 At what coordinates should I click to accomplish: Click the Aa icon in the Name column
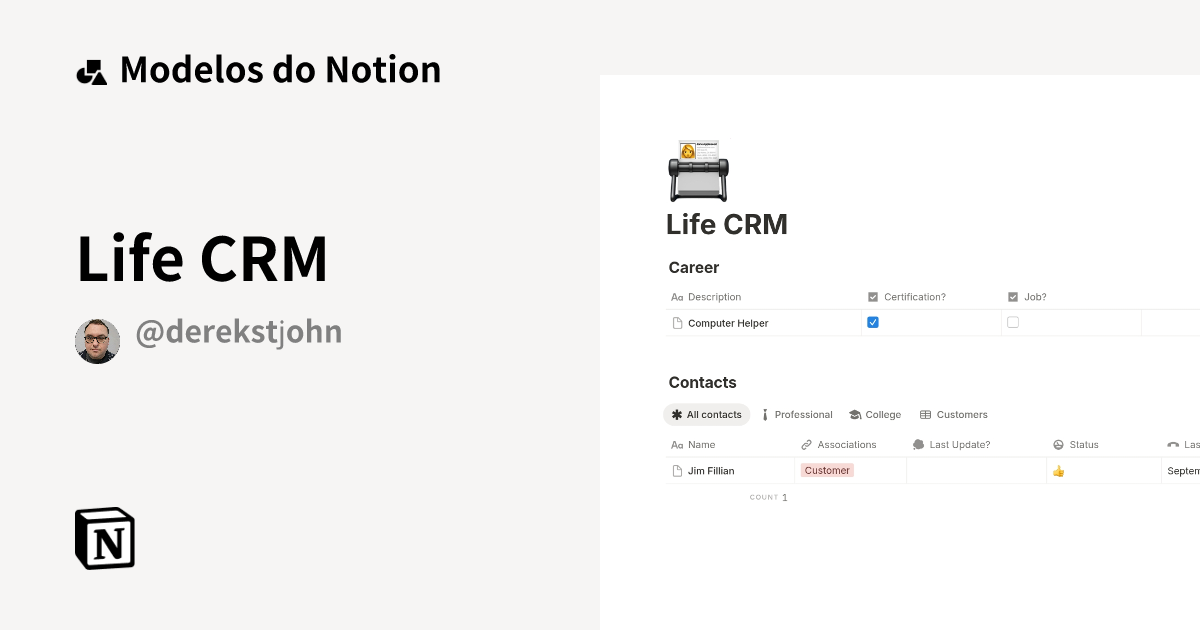676,444
